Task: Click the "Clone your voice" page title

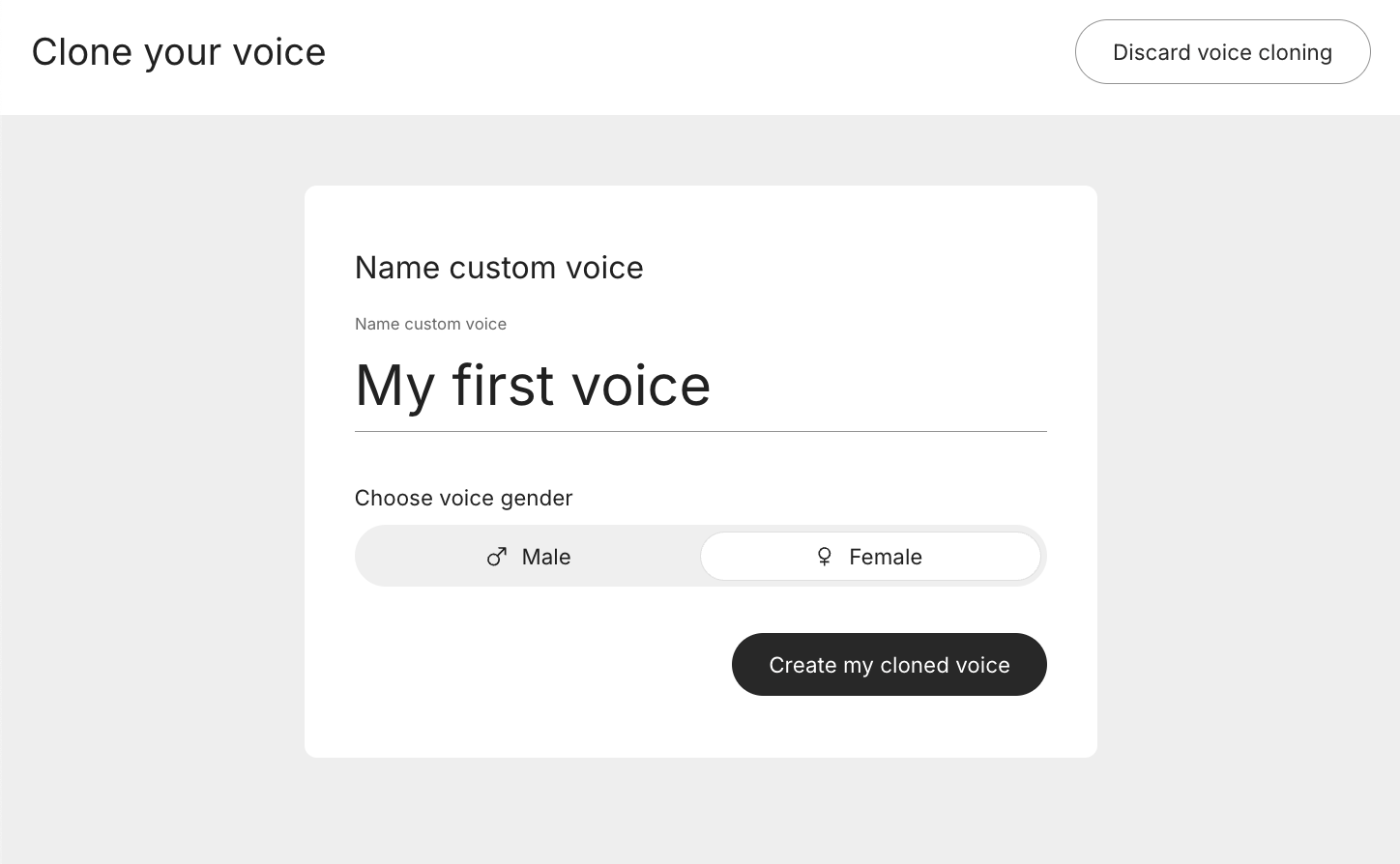Action: [179, 52]
